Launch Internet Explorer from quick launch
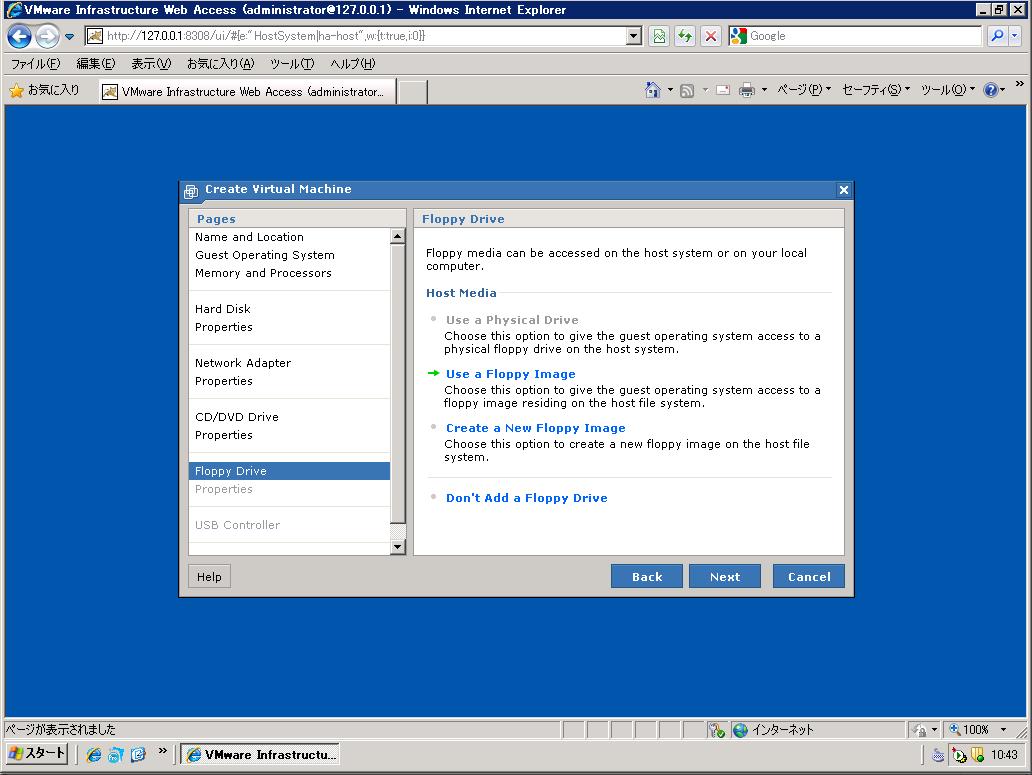Screen dimensions: 1032x775 [x=93, y=755]
